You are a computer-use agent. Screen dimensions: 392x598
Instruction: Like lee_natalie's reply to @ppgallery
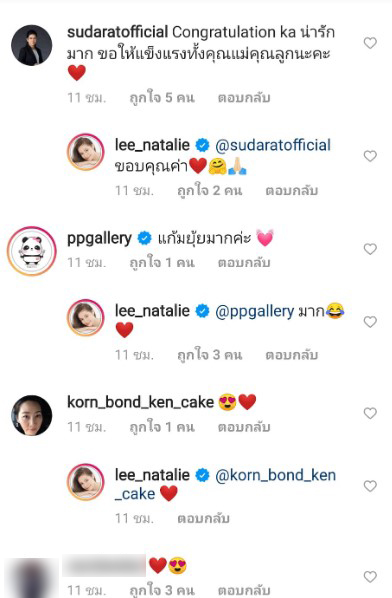(x=370, y=322)
